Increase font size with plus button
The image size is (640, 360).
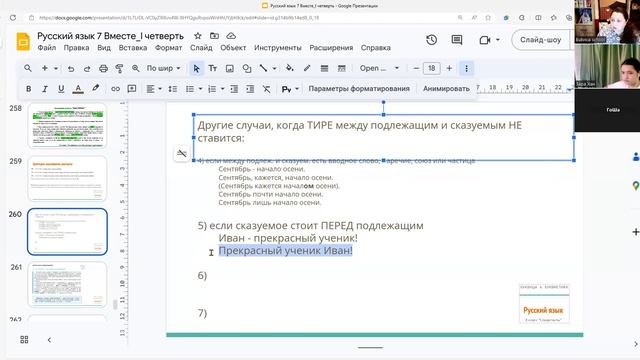[449, 68]
